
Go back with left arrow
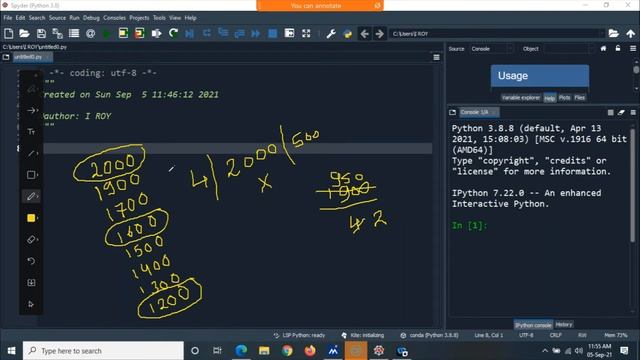364,33
